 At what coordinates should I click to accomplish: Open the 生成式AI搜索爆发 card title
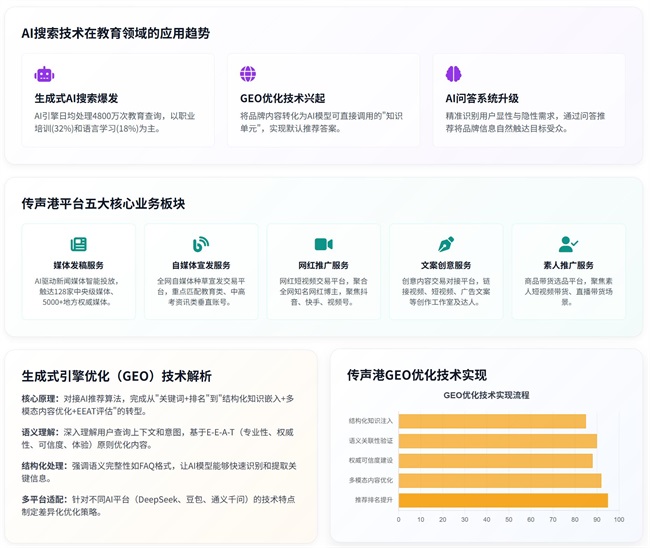pos(76,98)
